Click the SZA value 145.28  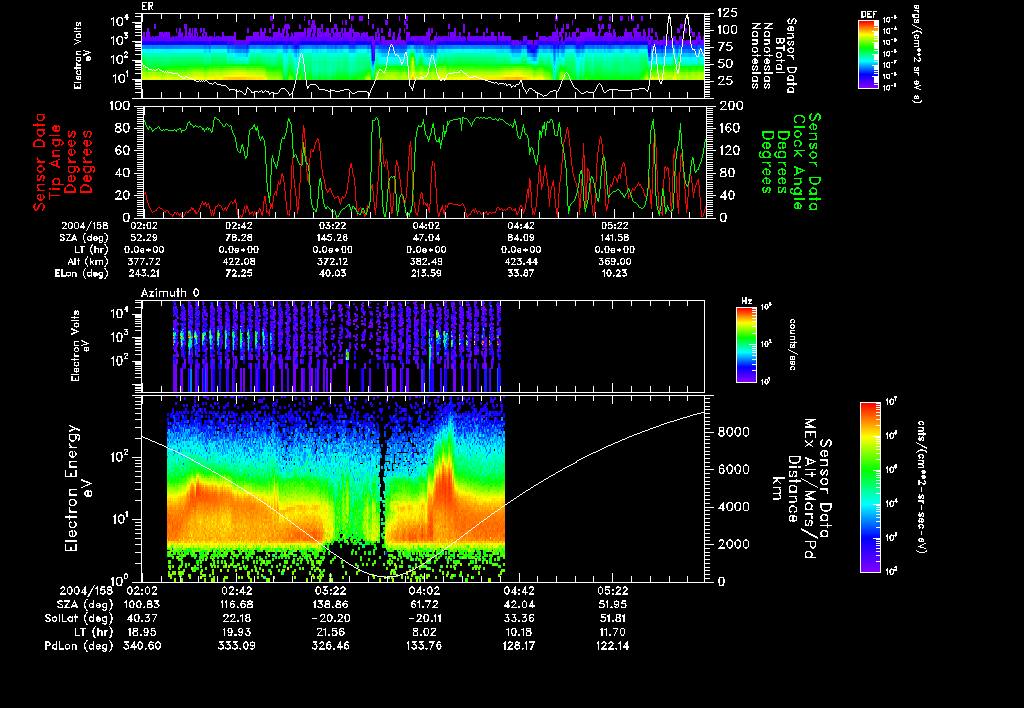click(332, 238)
